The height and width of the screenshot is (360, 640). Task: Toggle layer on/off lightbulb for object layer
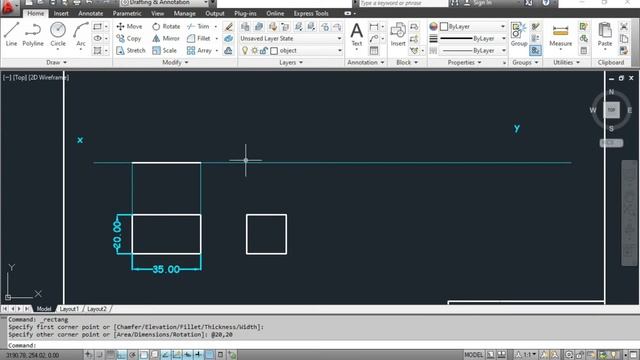(x=245, y=51)
